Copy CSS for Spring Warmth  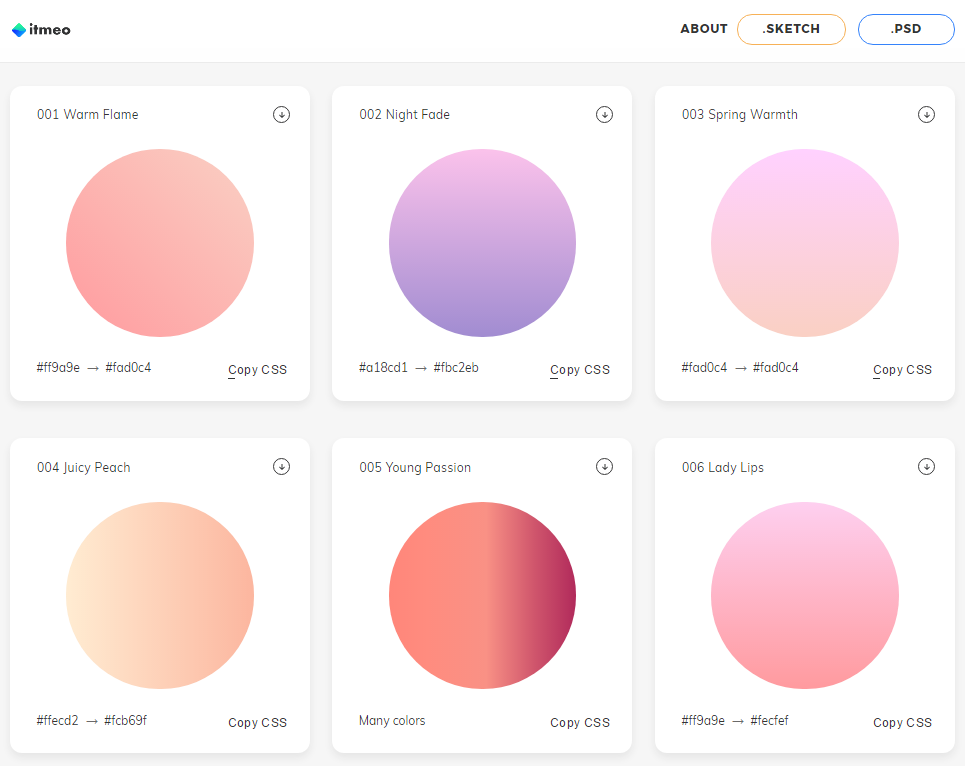(x=902, y=369)
